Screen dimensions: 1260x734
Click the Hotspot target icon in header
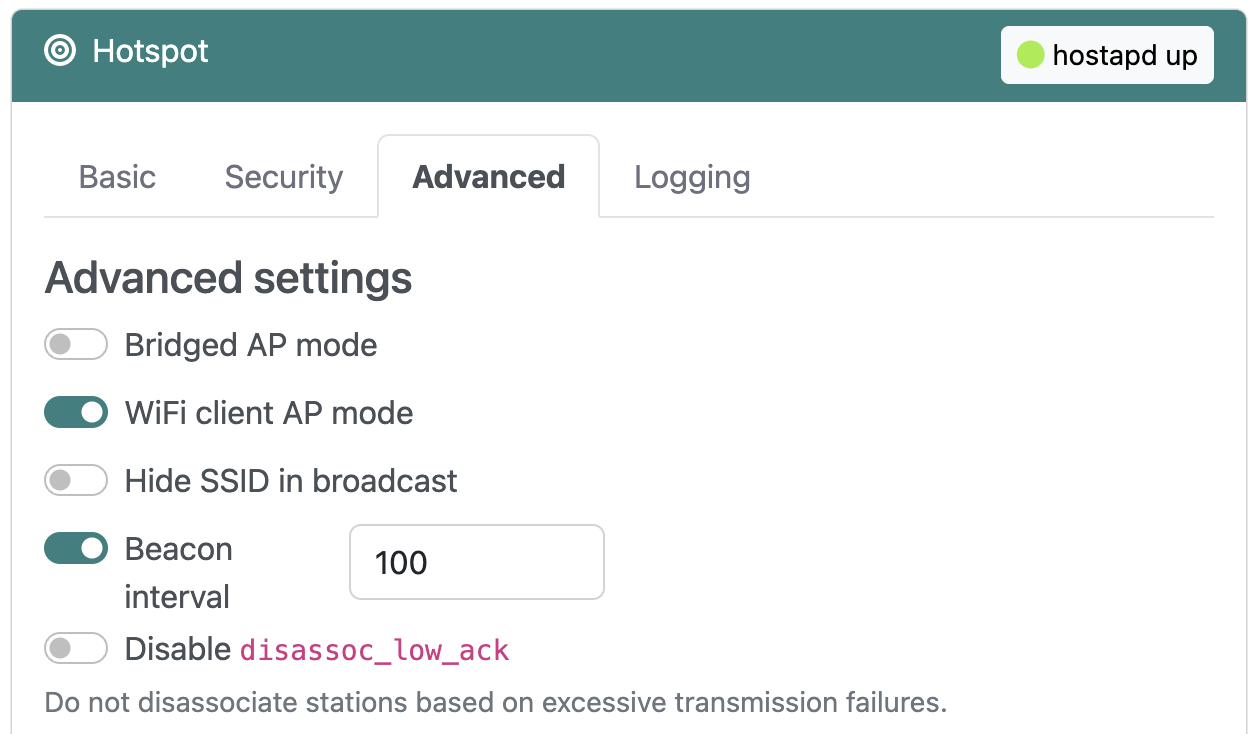coord(61,51)
